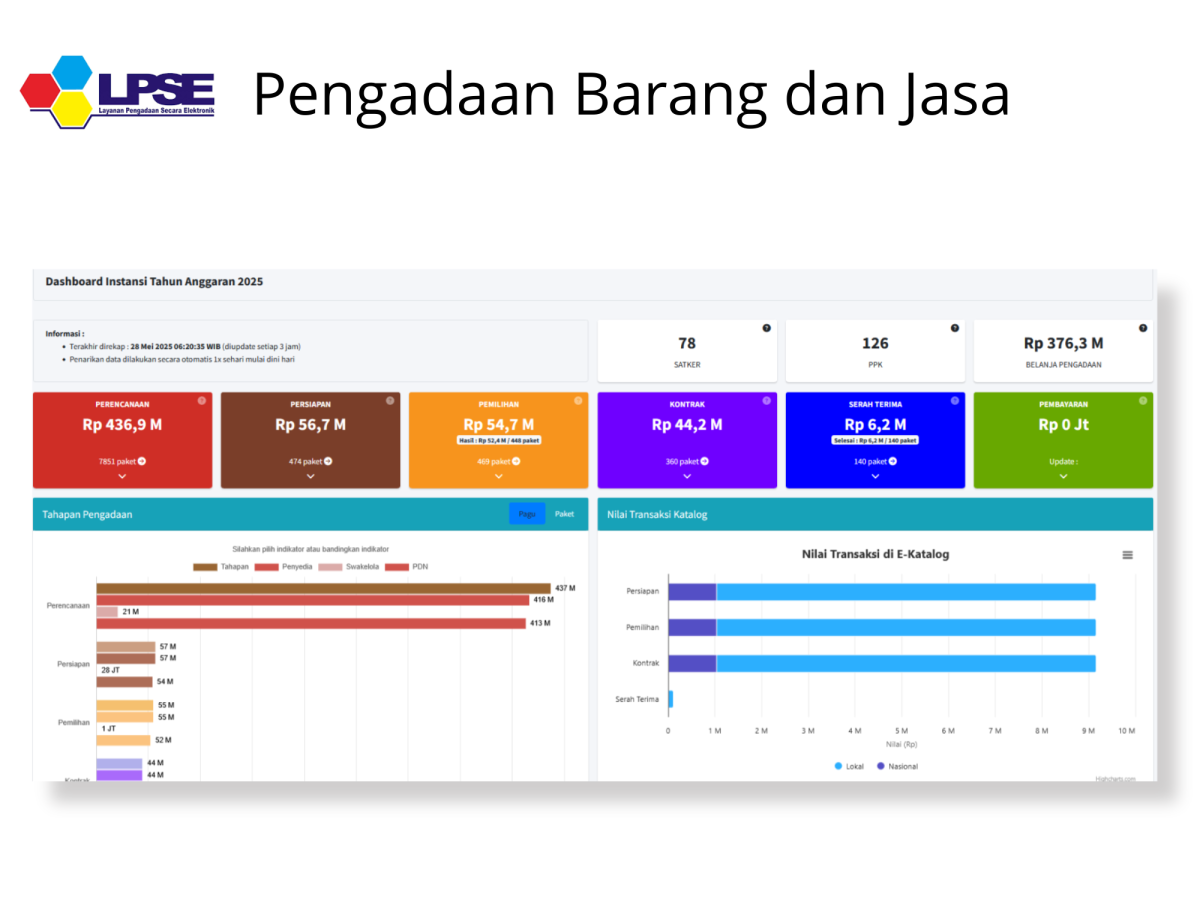
Task: Switch to the Paket tab
Action: (x=565, y=514)
